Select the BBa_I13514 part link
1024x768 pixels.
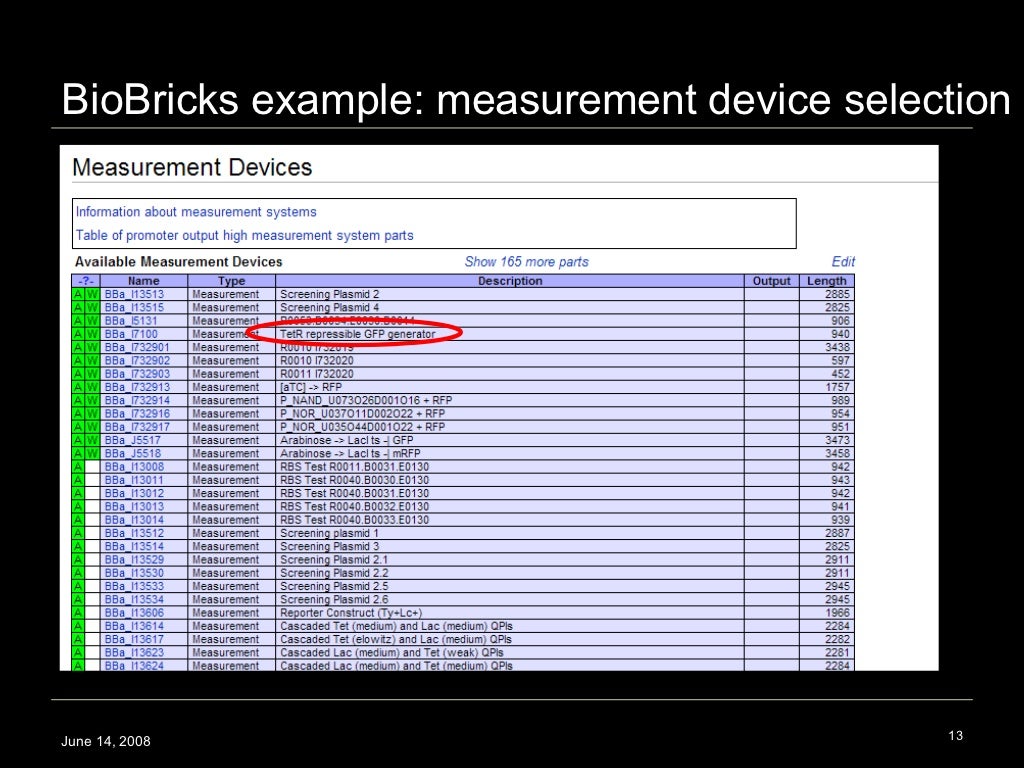point(135,547)
